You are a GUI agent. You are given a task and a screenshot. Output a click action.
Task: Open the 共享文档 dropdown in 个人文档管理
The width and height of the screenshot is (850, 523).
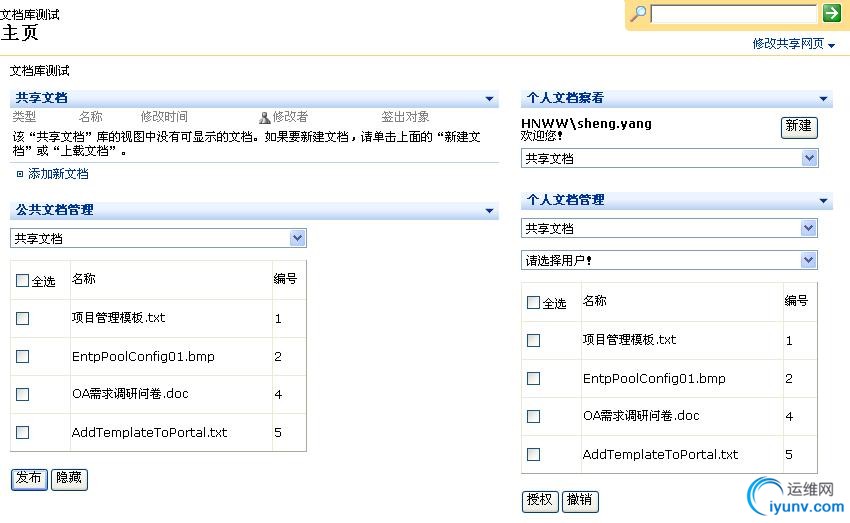point(669,228)
